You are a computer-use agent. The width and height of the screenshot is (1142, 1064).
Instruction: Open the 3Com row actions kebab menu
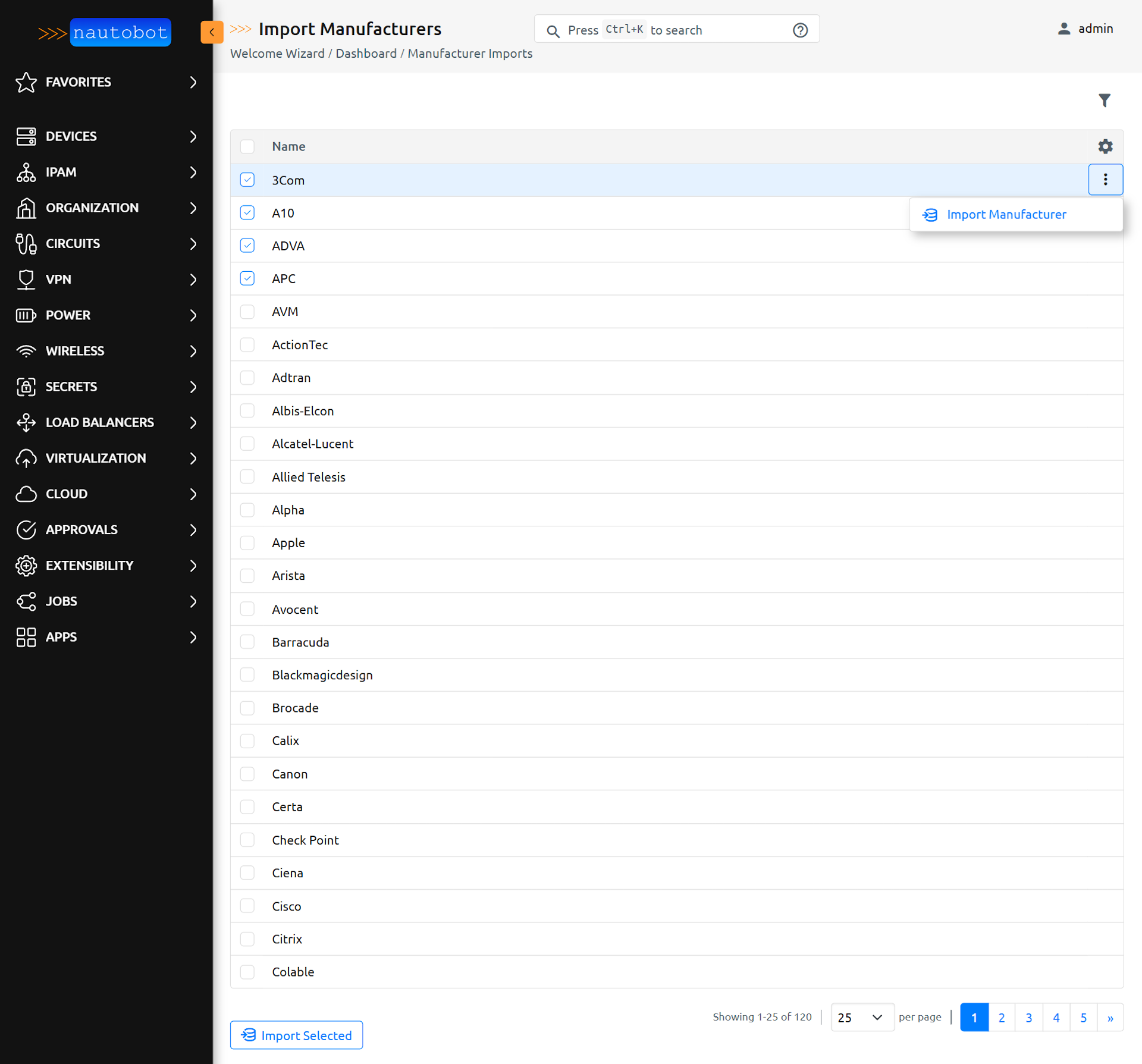click(x=1105, y=180)
